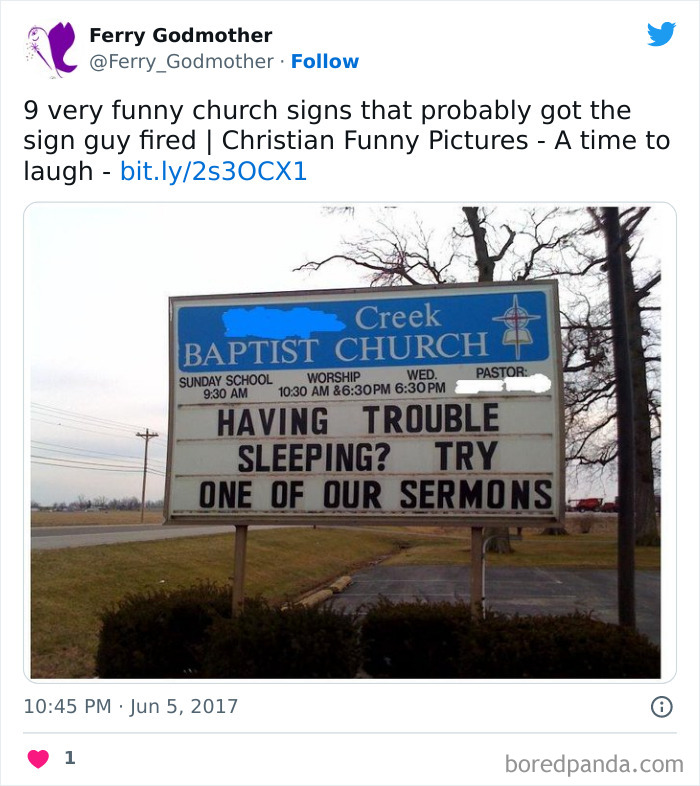Click the like count number 1
Viewport: 700px width, 786px height.
70,757
